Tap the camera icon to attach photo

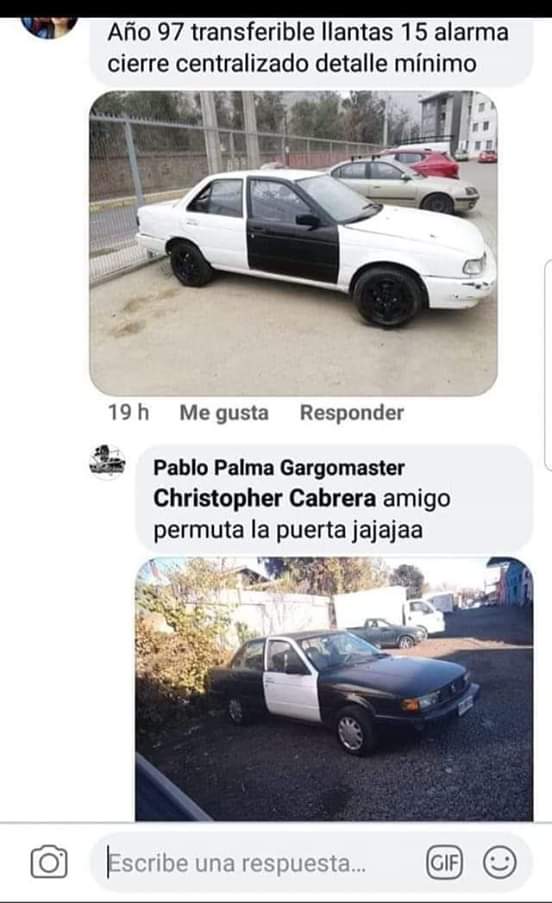pyautogui.click(x=49, y=862)
